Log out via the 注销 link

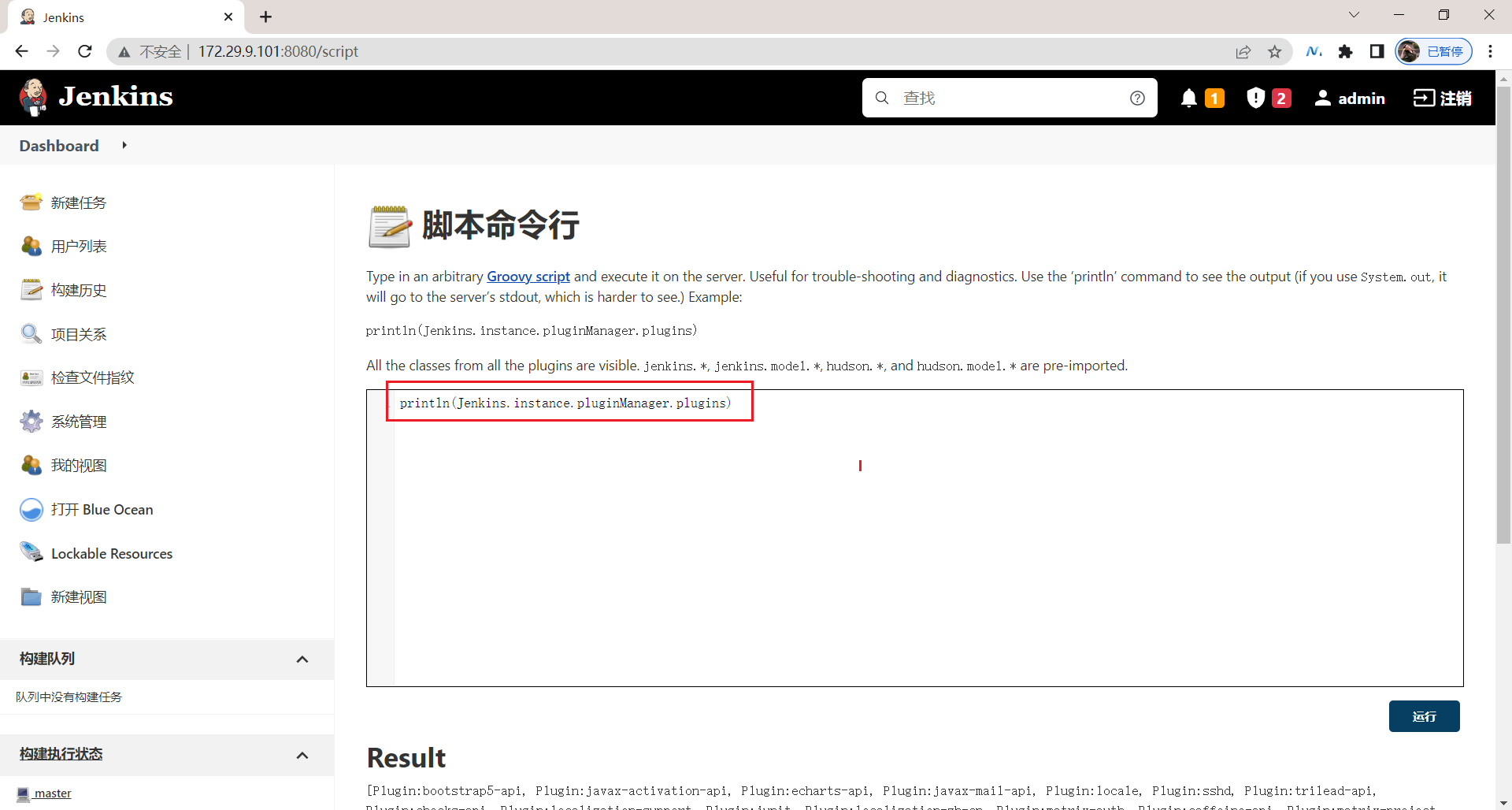pos(1442,98)
